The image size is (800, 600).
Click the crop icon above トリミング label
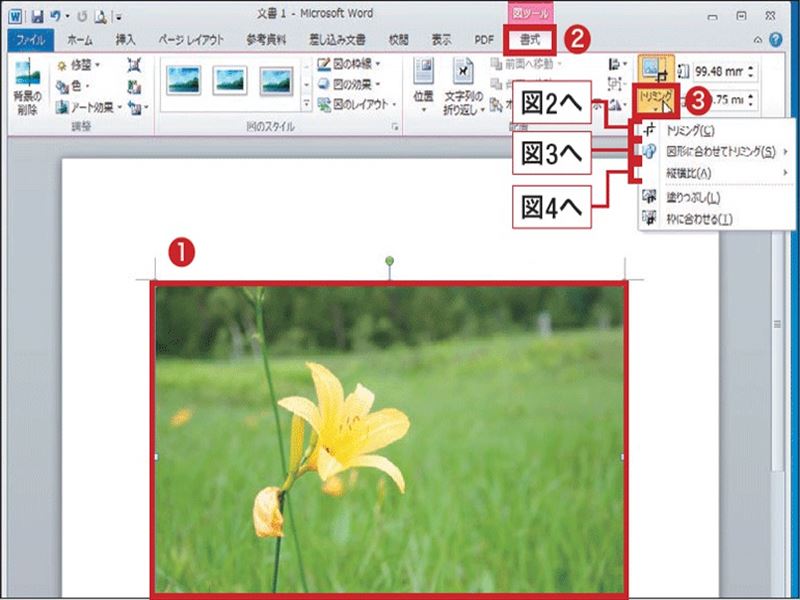tap(656, 70)
